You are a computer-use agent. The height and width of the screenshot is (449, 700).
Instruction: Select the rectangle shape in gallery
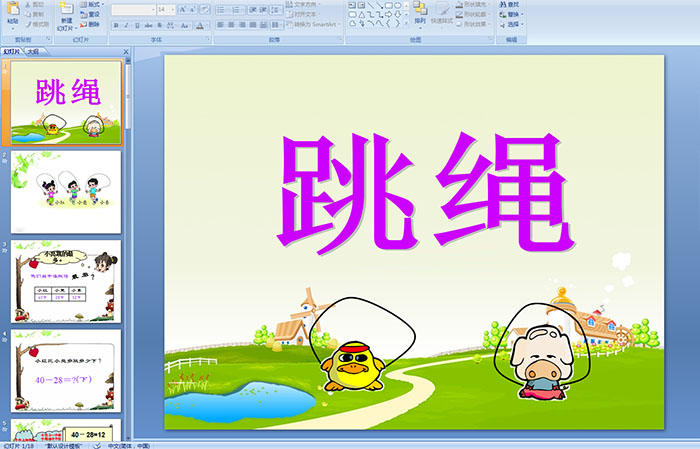pyautogui.click(x=389, y=5)
